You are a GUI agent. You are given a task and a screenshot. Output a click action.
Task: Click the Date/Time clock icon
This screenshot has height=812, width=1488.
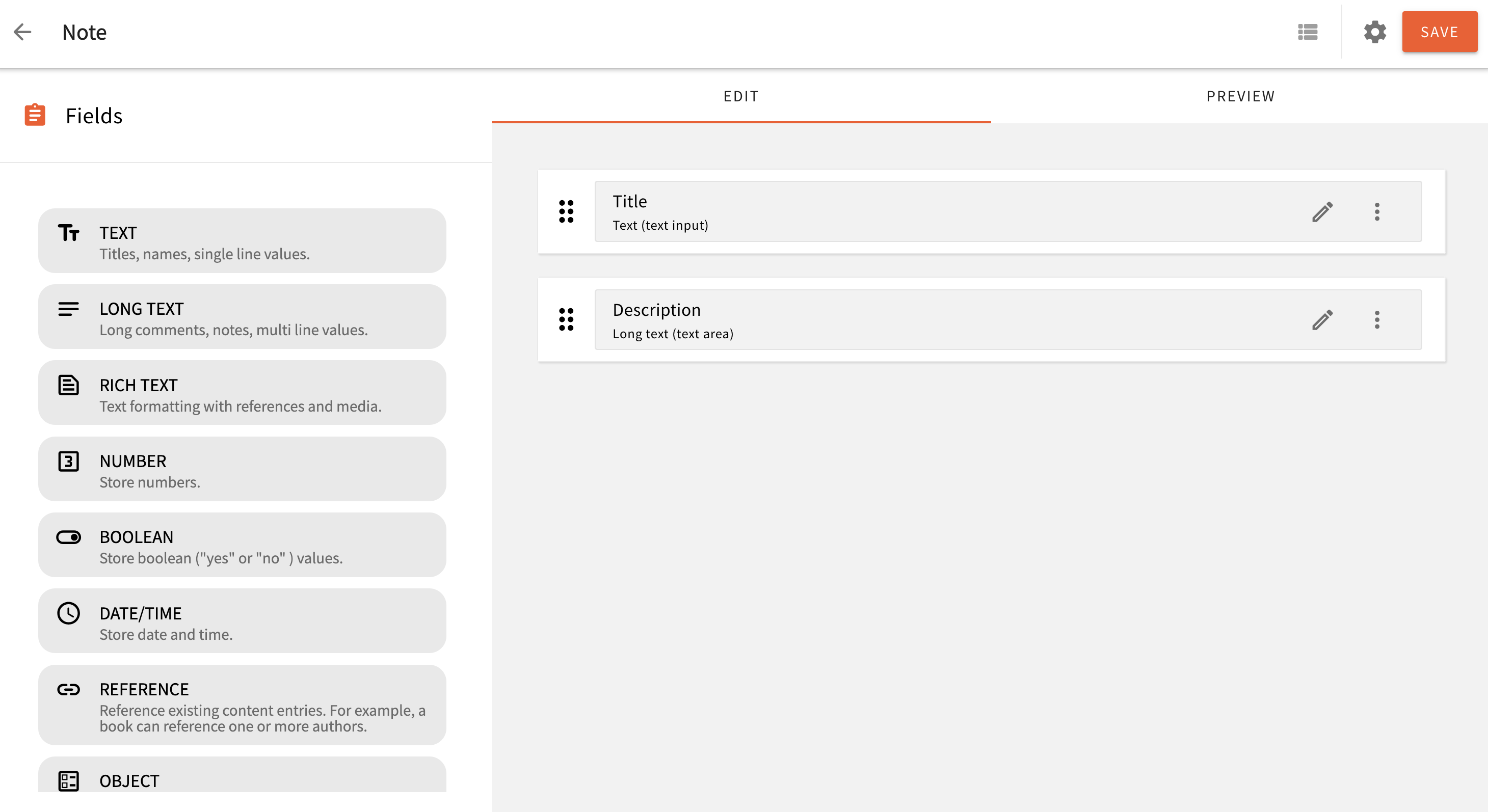68,613
